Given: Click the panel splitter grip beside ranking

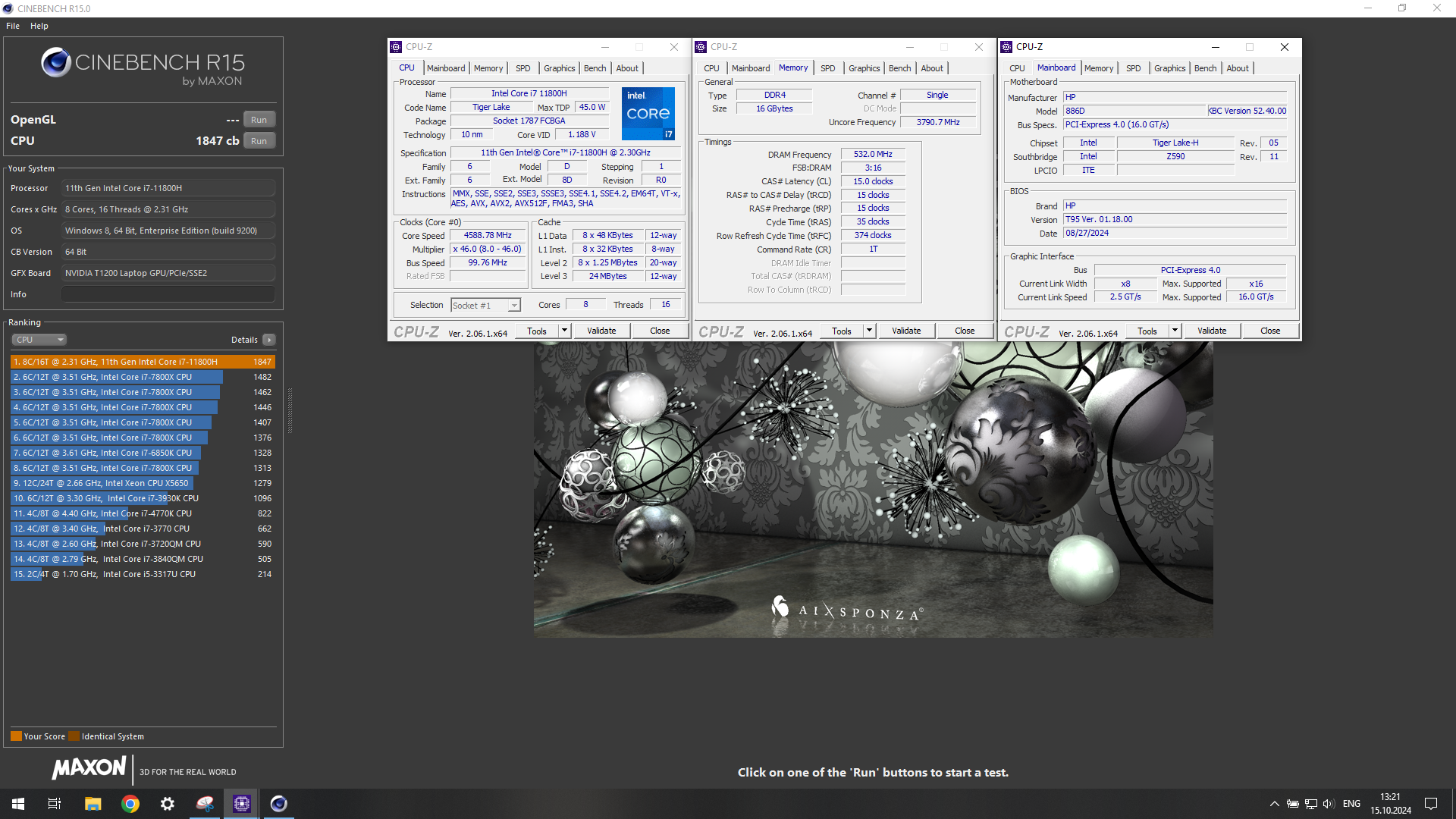Looking at the screenshot, I should (290, 409).
